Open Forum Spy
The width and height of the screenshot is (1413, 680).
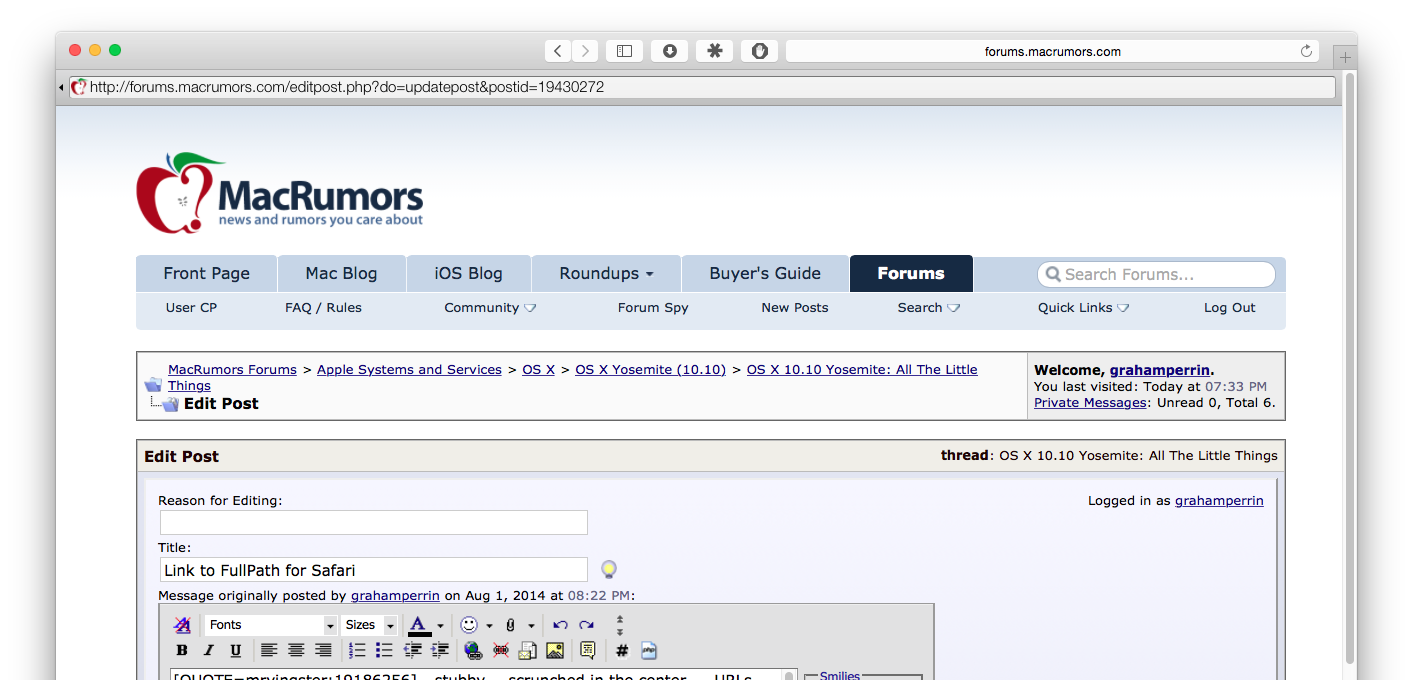tap(653, 308)
